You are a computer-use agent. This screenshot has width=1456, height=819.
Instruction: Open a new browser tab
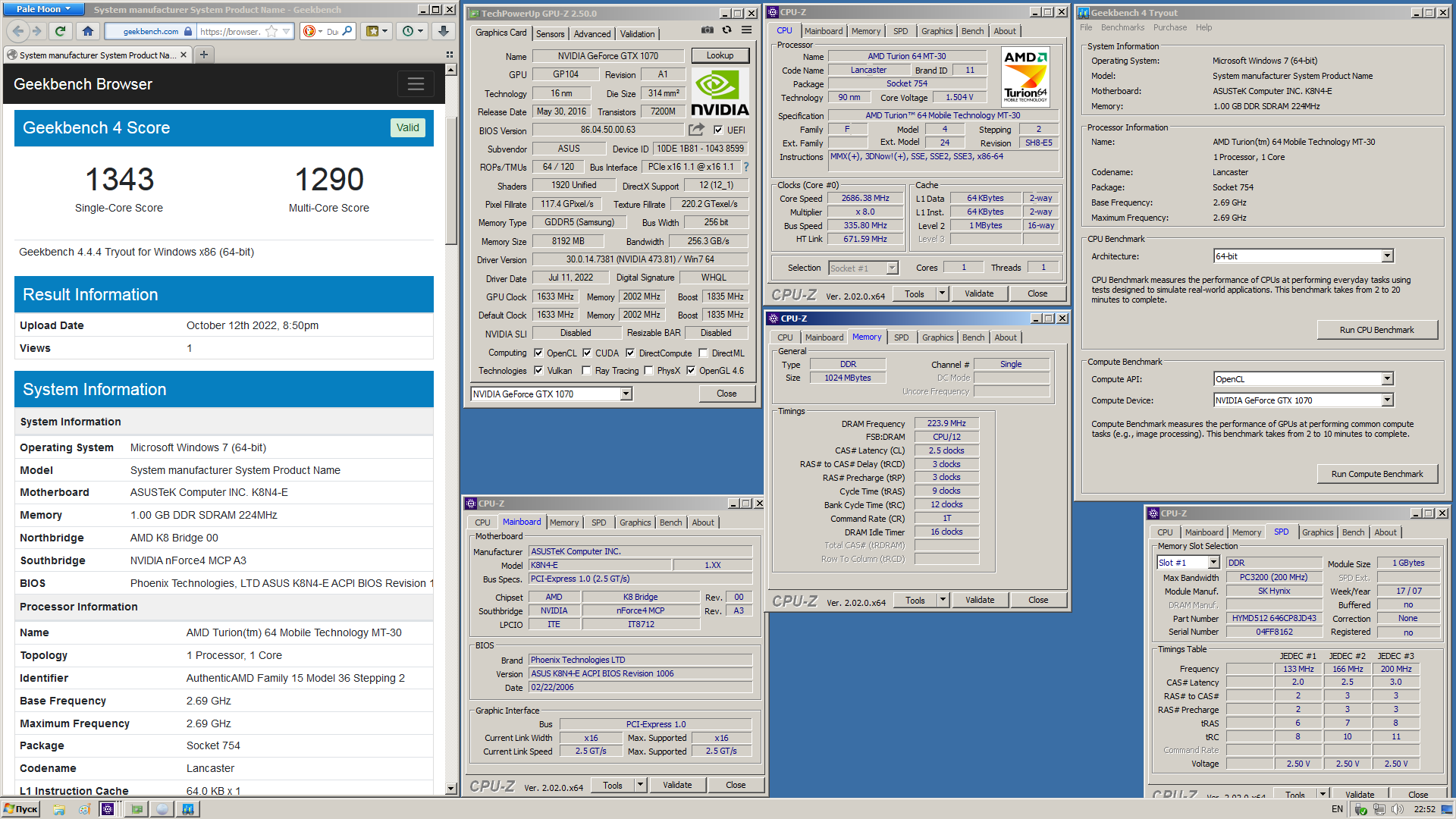click(203, 55)
